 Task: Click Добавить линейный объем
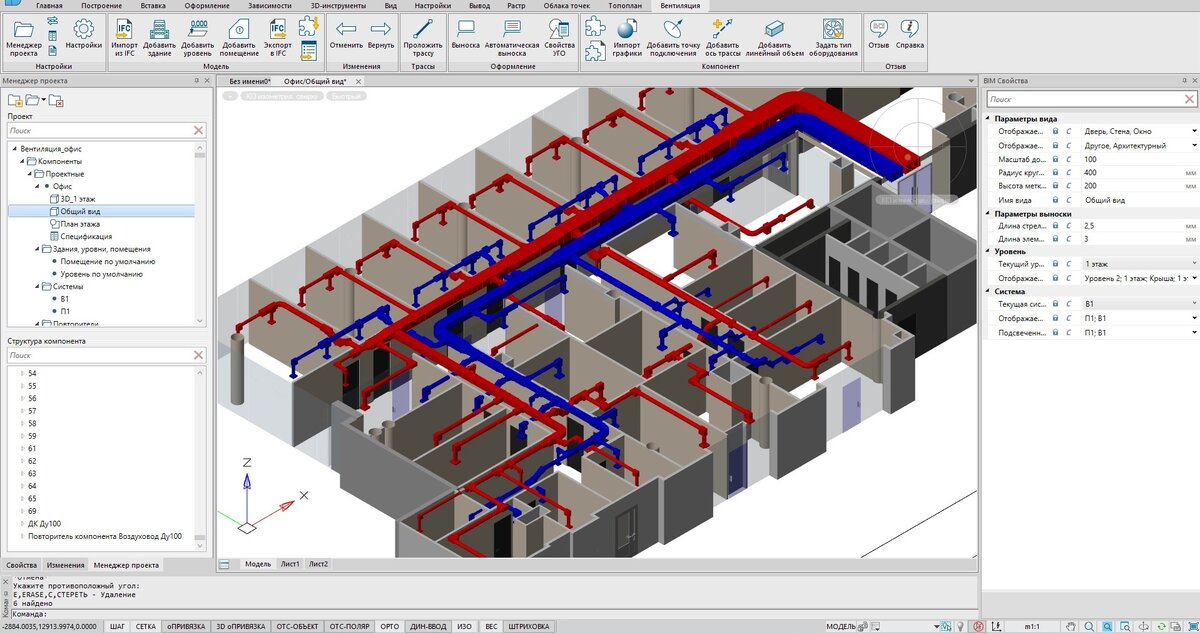click(x=774, y=37)
